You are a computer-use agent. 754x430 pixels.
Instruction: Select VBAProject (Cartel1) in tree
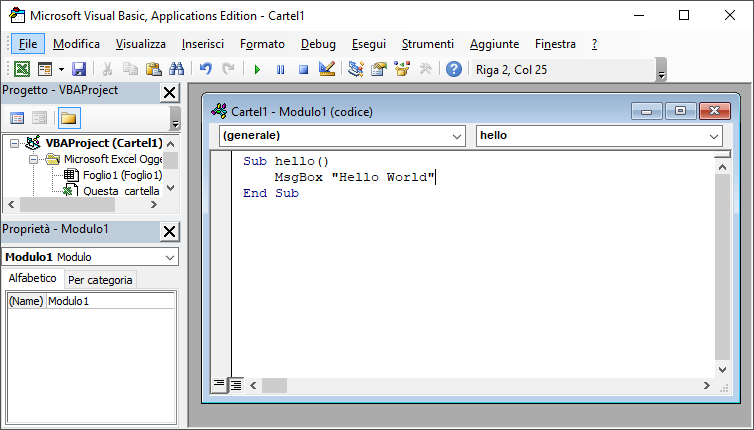coord(104,143)
